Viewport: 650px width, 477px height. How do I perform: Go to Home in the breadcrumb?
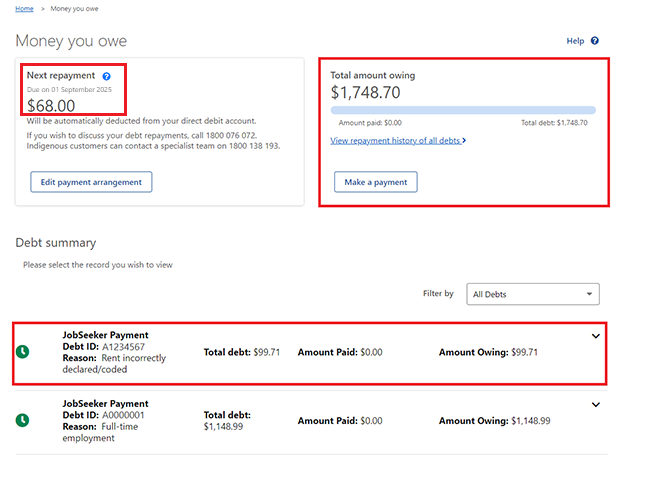click(24, 9)
